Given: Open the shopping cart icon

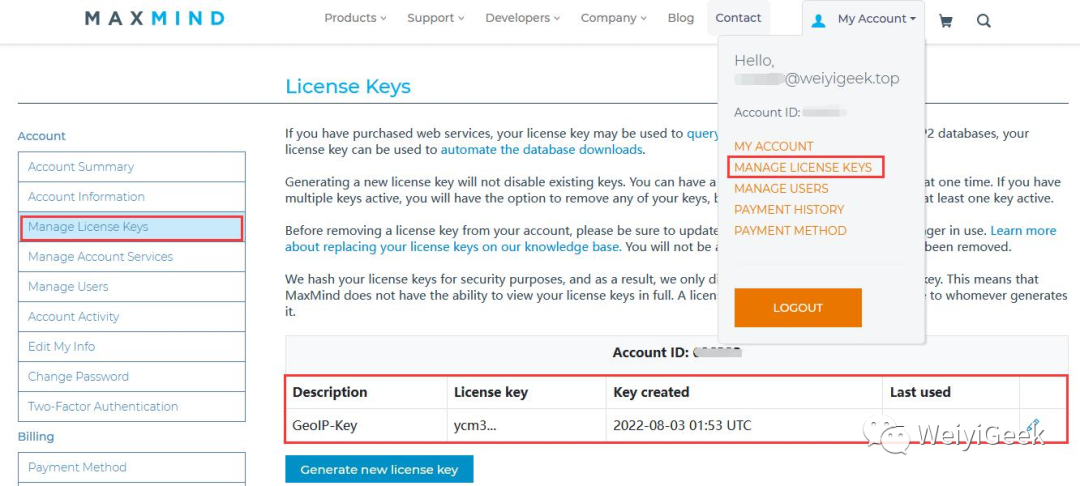Looking at the screenshot, I should click(x=946, y=20).
